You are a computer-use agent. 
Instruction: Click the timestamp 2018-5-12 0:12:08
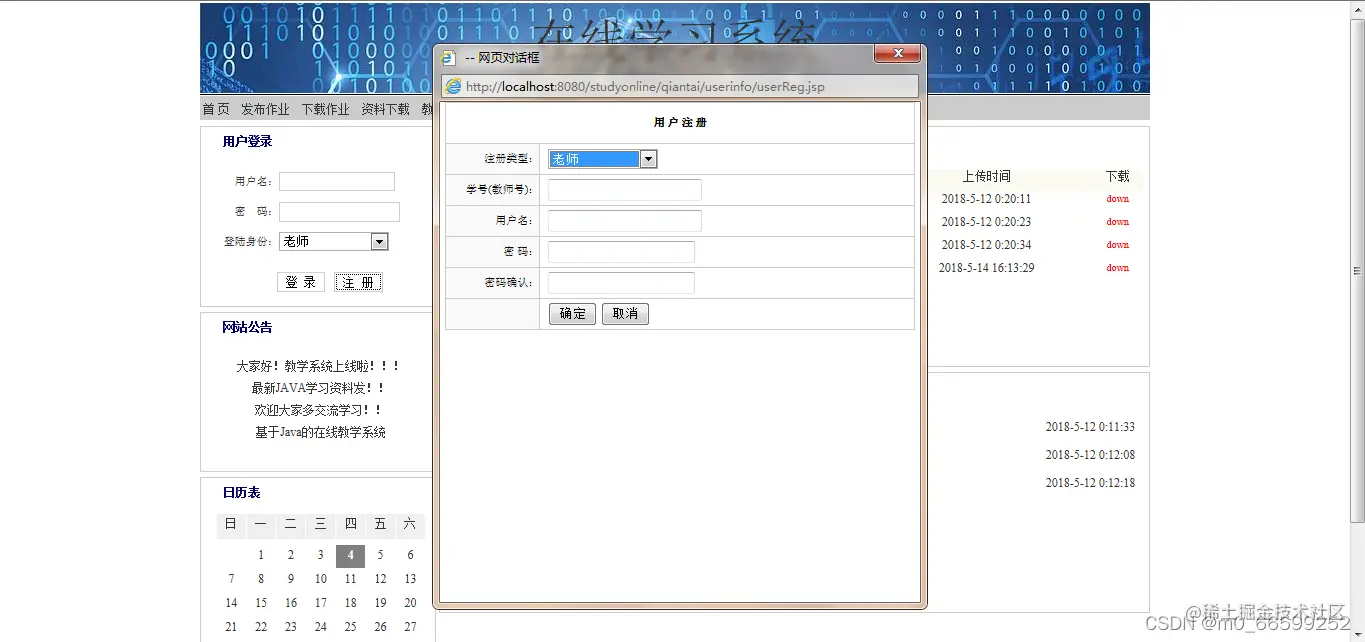(1090, 455)
